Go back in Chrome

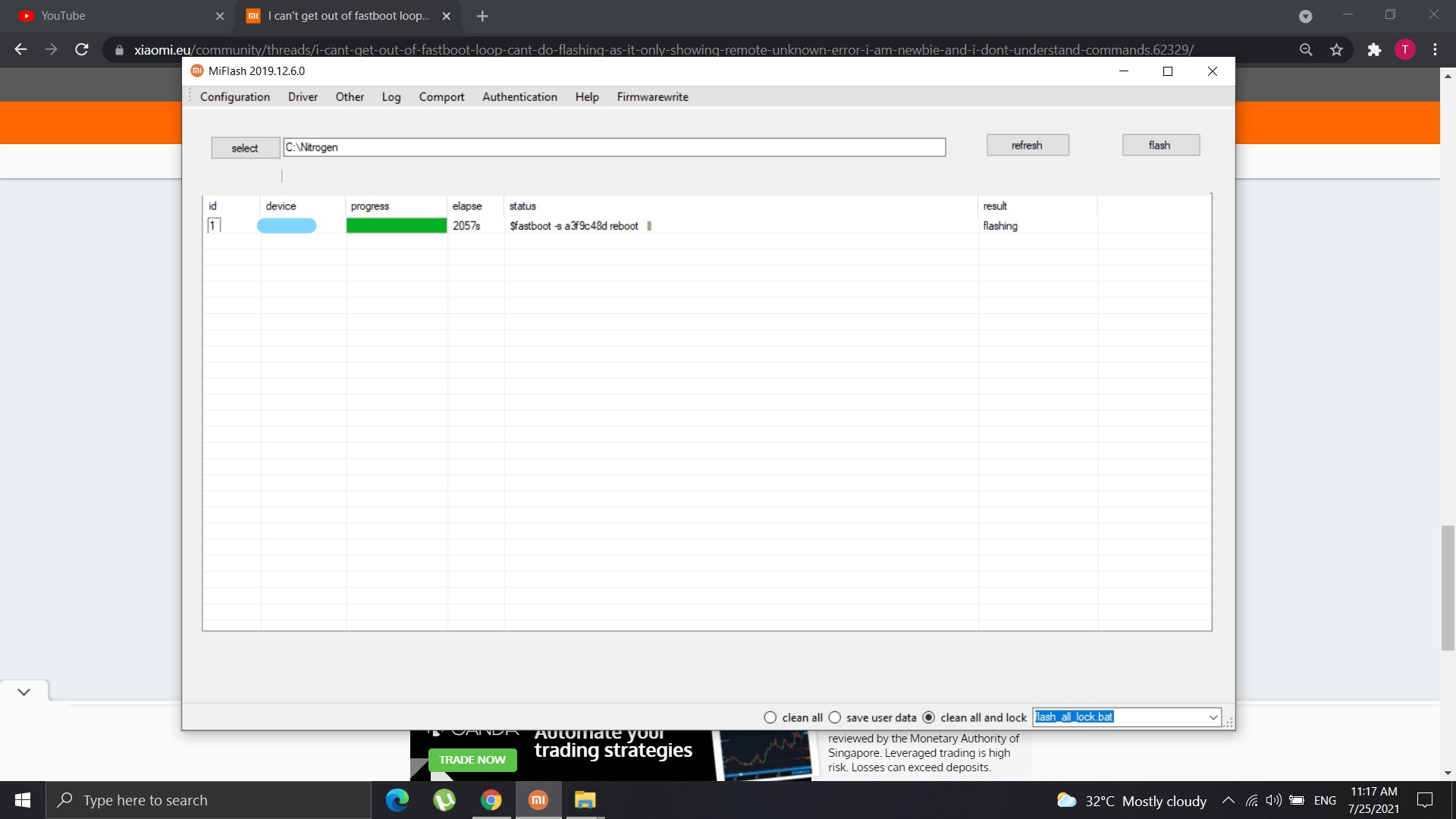[20, 49]
